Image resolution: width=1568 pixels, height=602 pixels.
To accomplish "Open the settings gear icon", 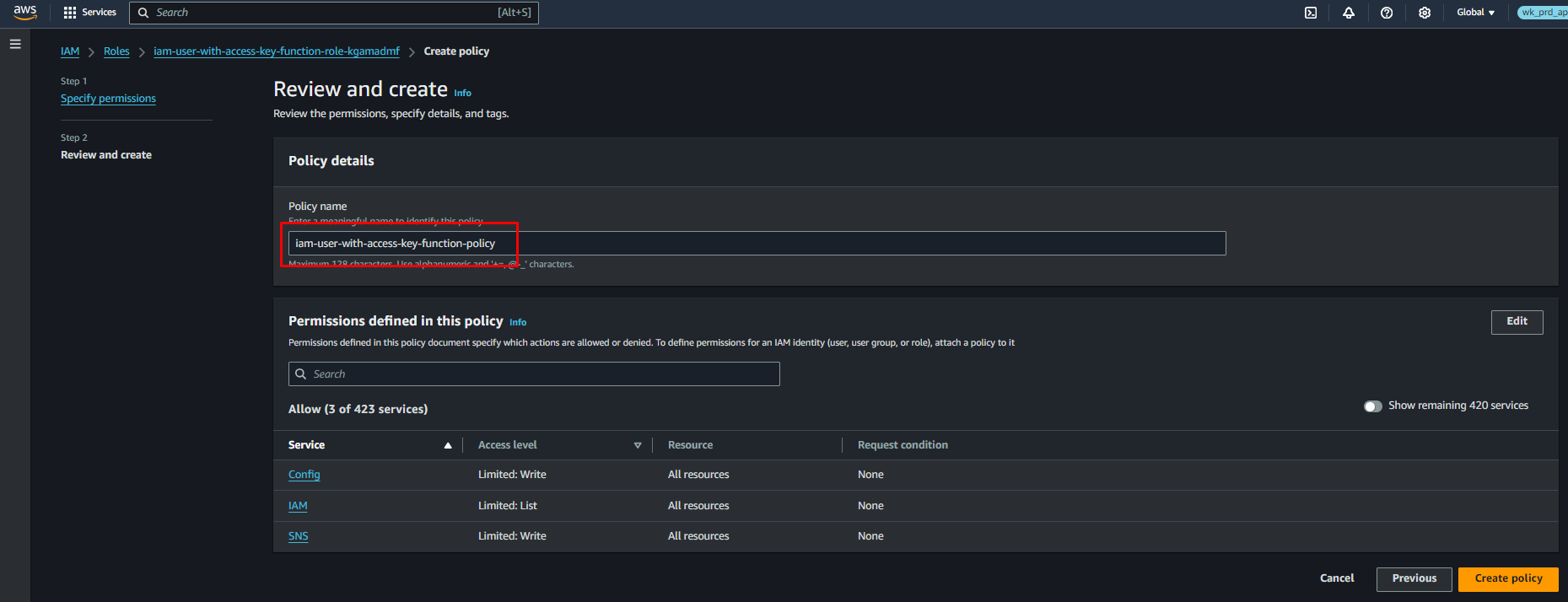I will (1425, 13).
